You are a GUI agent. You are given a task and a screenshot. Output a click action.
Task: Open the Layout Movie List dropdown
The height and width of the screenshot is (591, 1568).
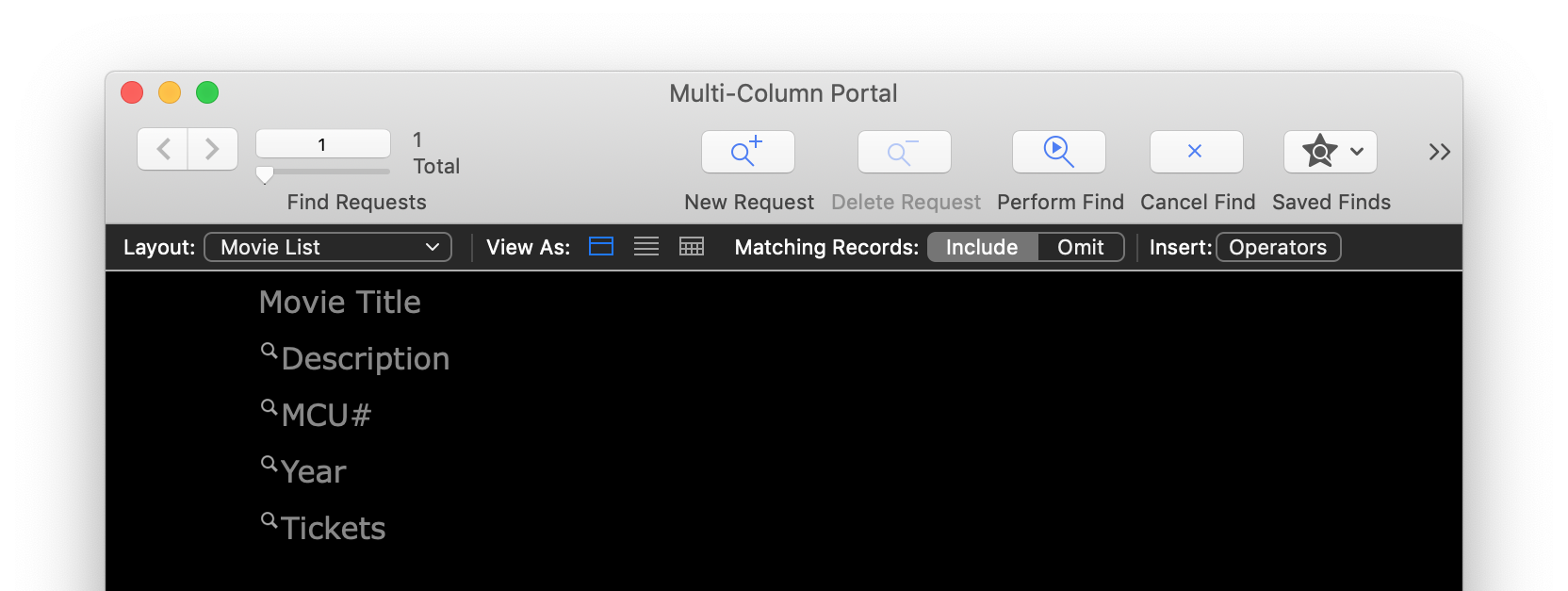[x=328, y=247]
